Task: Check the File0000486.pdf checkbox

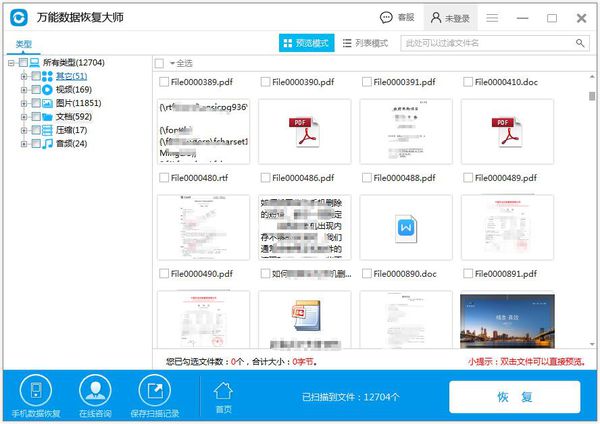Action: 265,178
